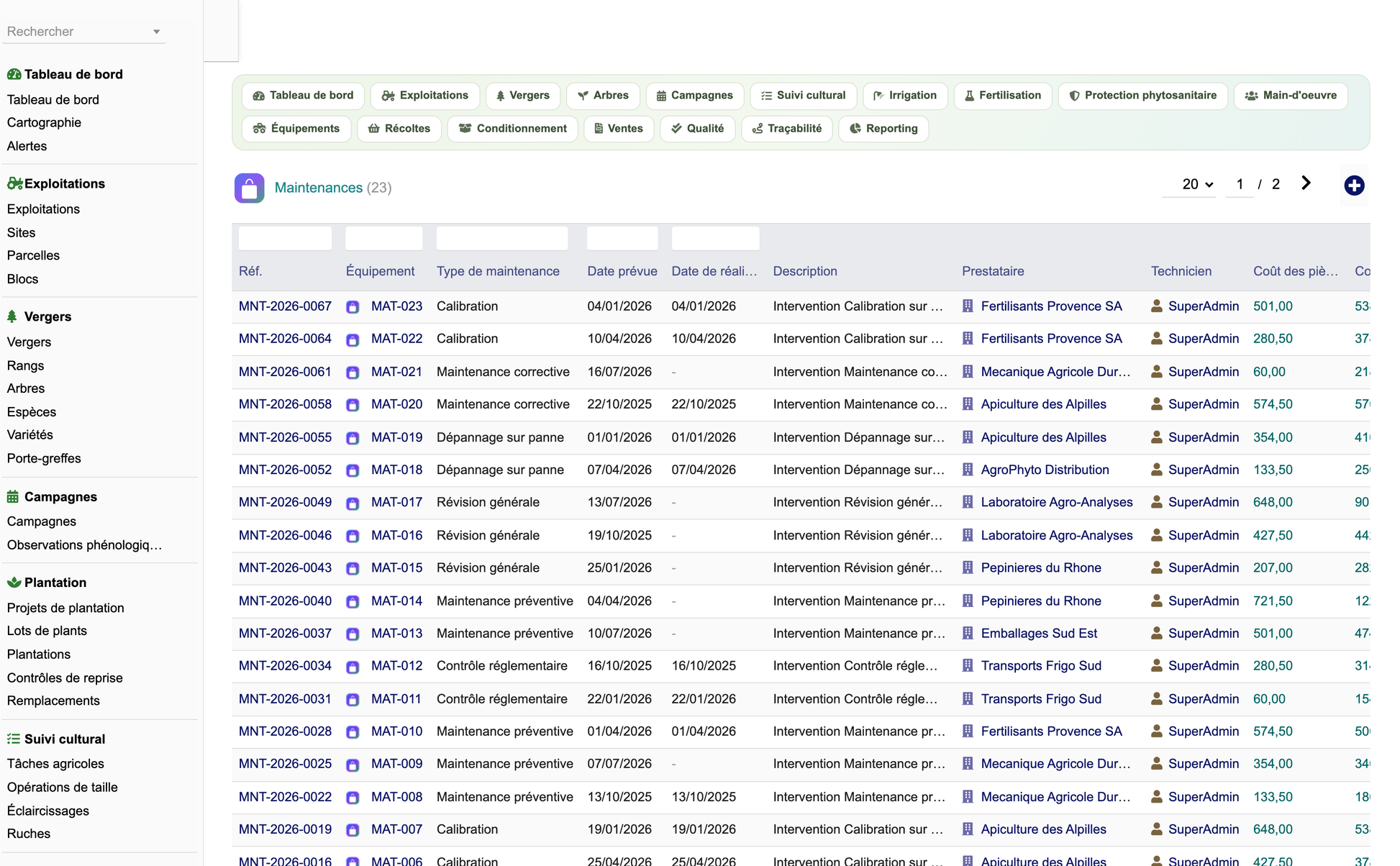Open provider Laboratoire Agro-Analyses in MNT-2026-0049 row
The width and height of the screenshot is (1400, 866).
coord(1057,502)
